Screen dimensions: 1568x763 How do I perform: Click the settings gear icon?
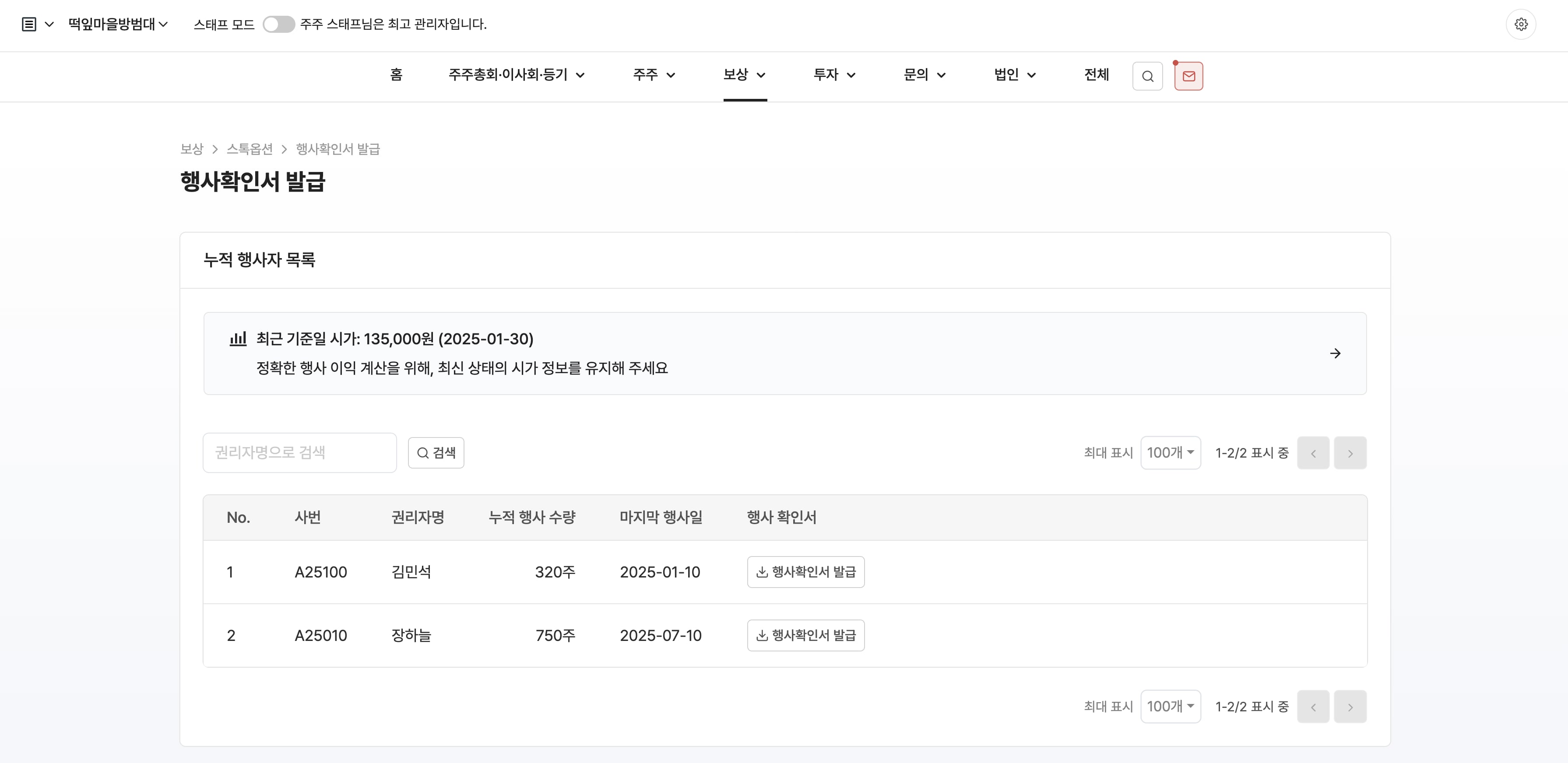point(1521,24)
